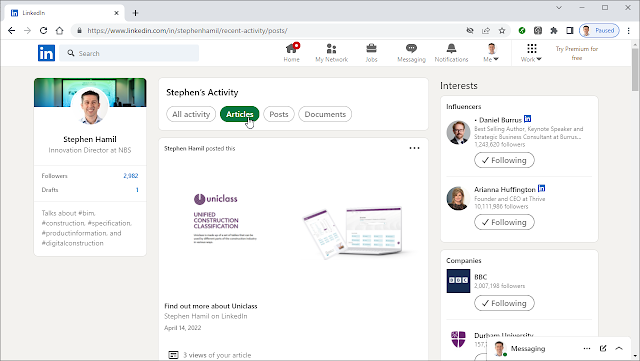
Task: Toggle Following for Arianna Huffington
Action: 504,222
